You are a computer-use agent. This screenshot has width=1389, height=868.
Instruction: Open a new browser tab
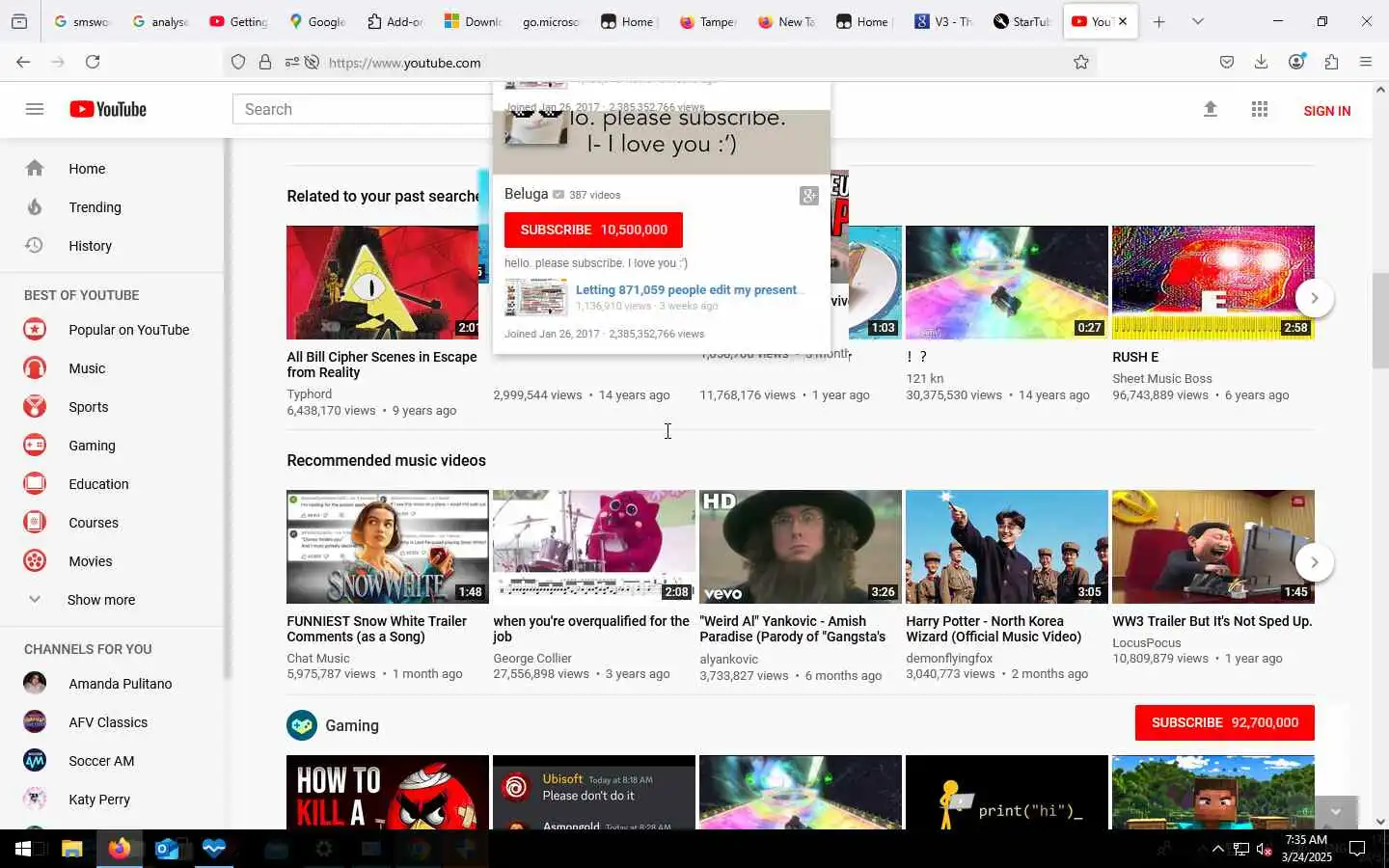pyautogui.click(x=1158, y=21)
